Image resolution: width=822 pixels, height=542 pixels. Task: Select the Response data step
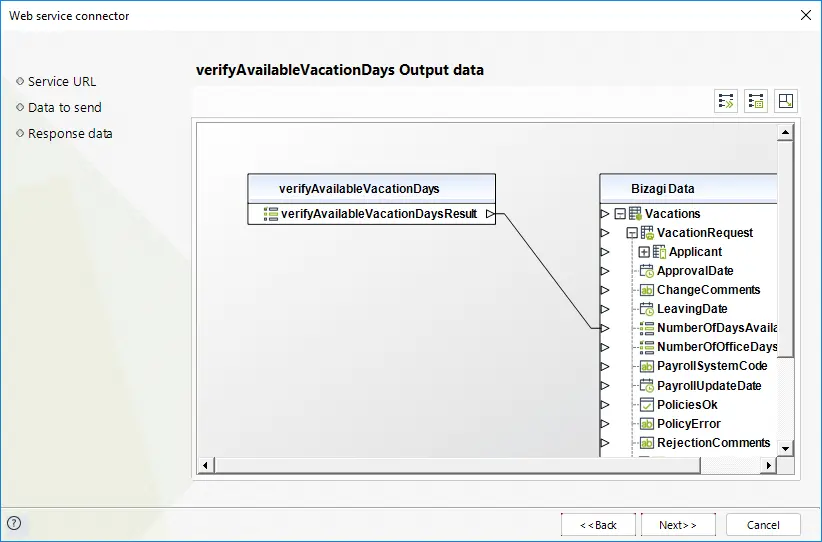70,134
